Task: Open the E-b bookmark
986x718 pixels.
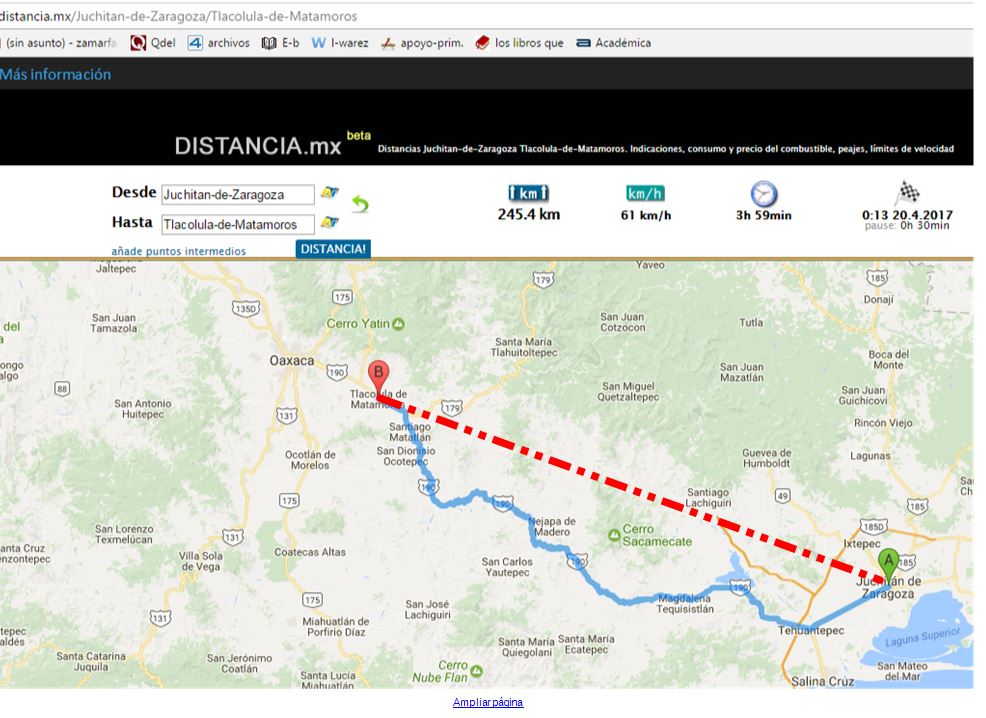Action: coord(280,43)
